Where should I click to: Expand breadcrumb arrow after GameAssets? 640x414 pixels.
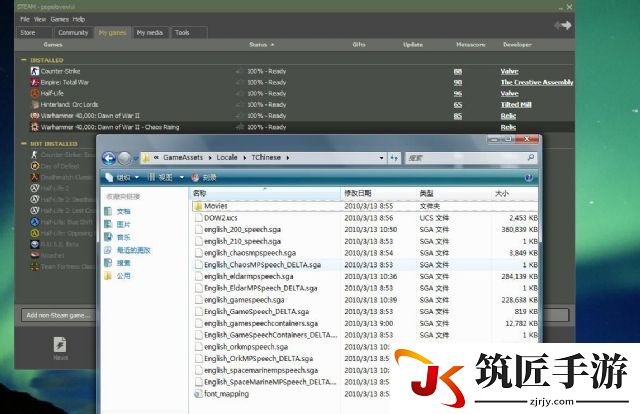(x=210, y=158)
